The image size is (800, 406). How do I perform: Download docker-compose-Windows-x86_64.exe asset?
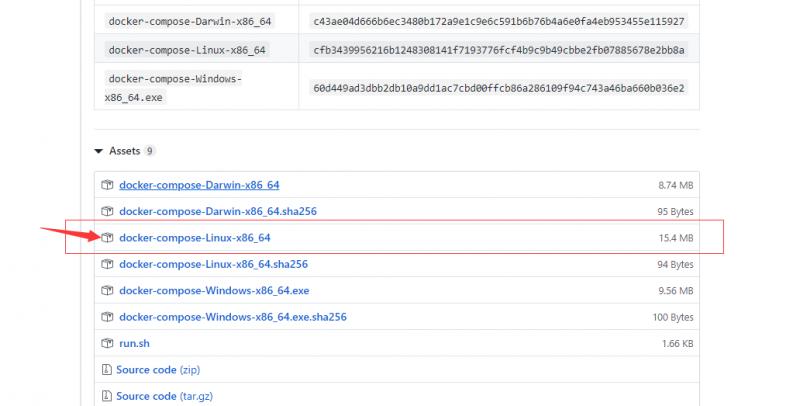pyautogui.click(x=214, y=291)
